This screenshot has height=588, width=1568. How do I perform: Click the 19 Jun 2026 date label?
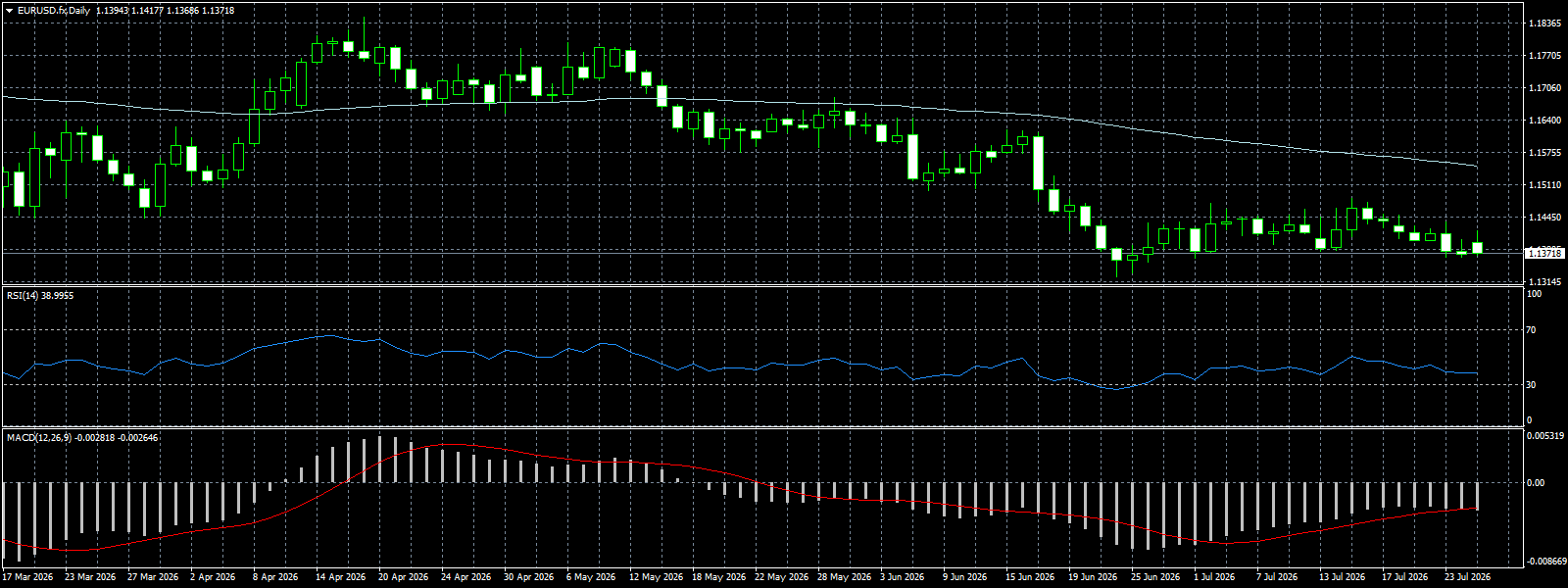click(x=1095, y=577)
